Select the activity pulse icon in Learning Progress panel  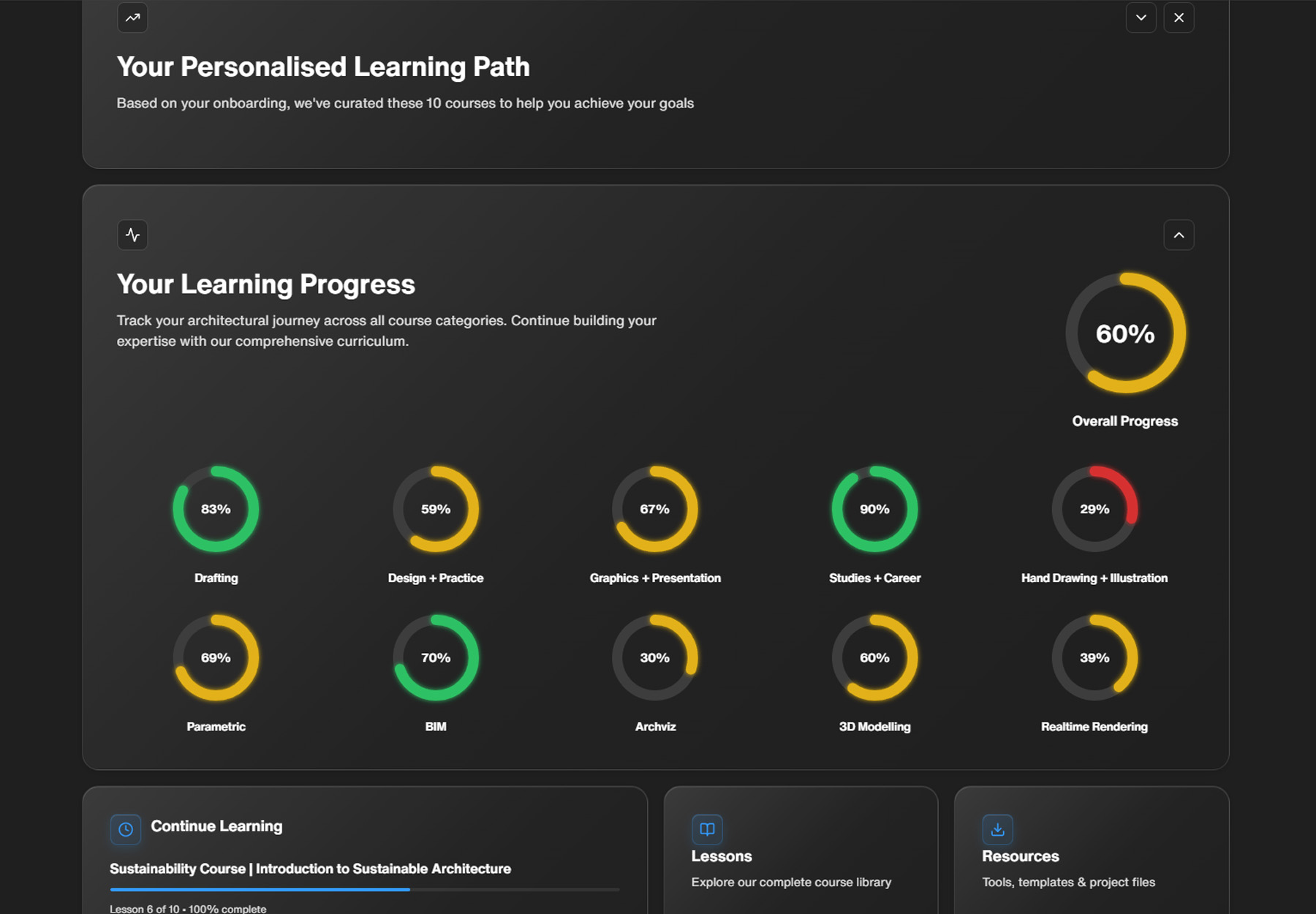132,235
